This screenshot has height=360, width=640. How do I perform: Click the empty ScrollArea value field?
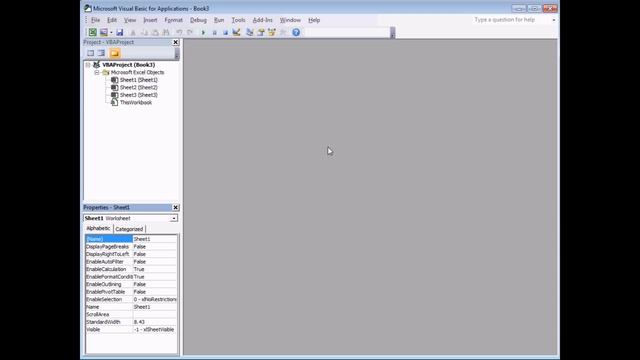point(155,315)
